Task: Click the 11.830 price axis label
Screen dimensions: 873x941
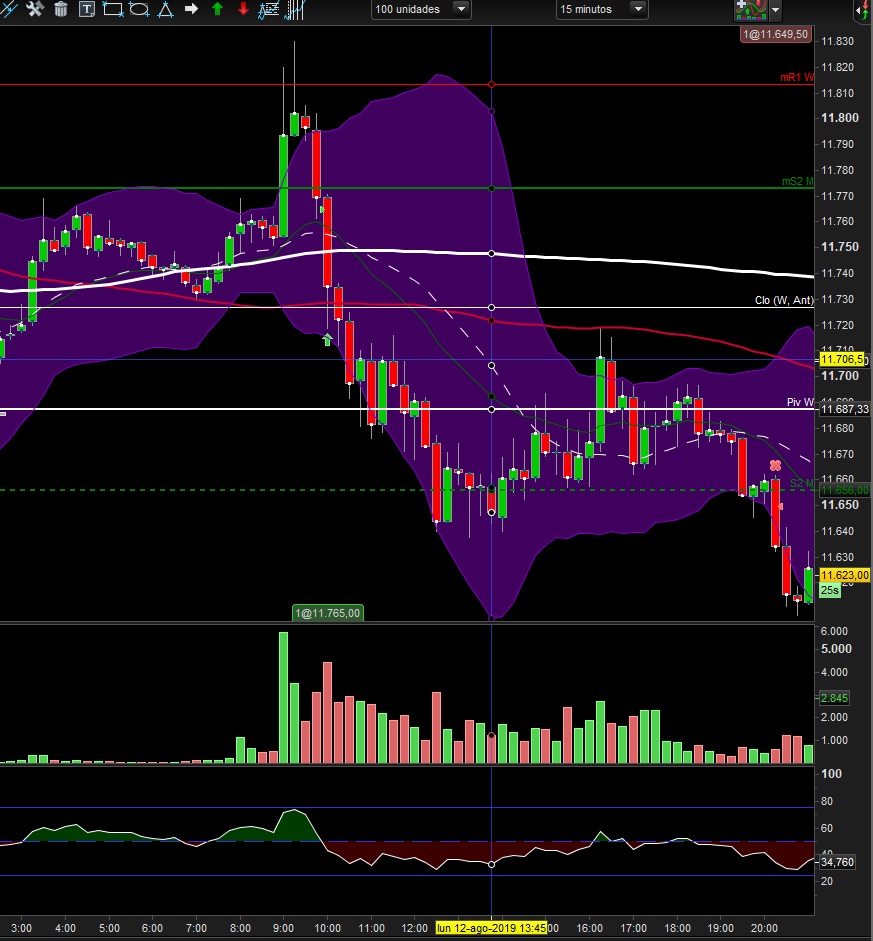Action: [x=837, y=41]
